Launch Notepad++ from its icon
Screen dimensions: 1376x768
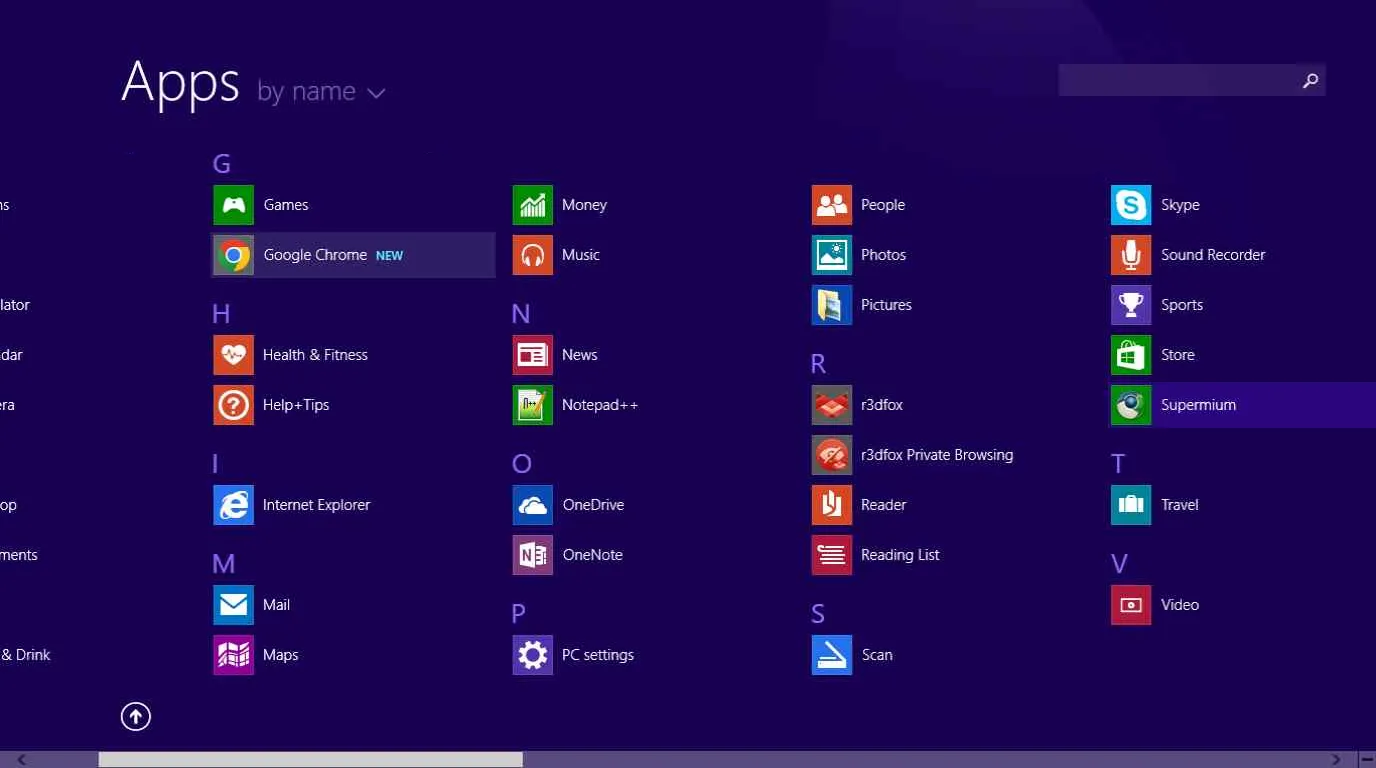click(x=533, y=405)
